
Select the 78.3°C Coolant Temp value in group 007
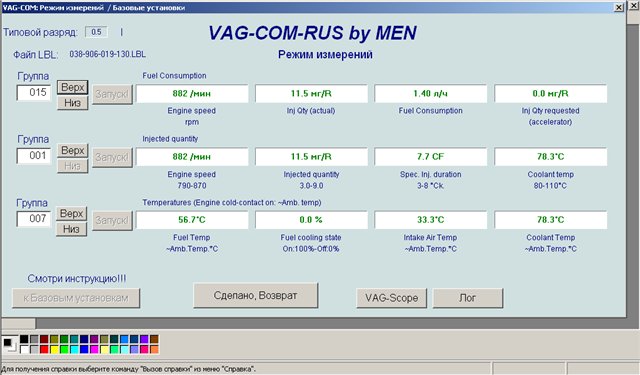pos(550,220)
